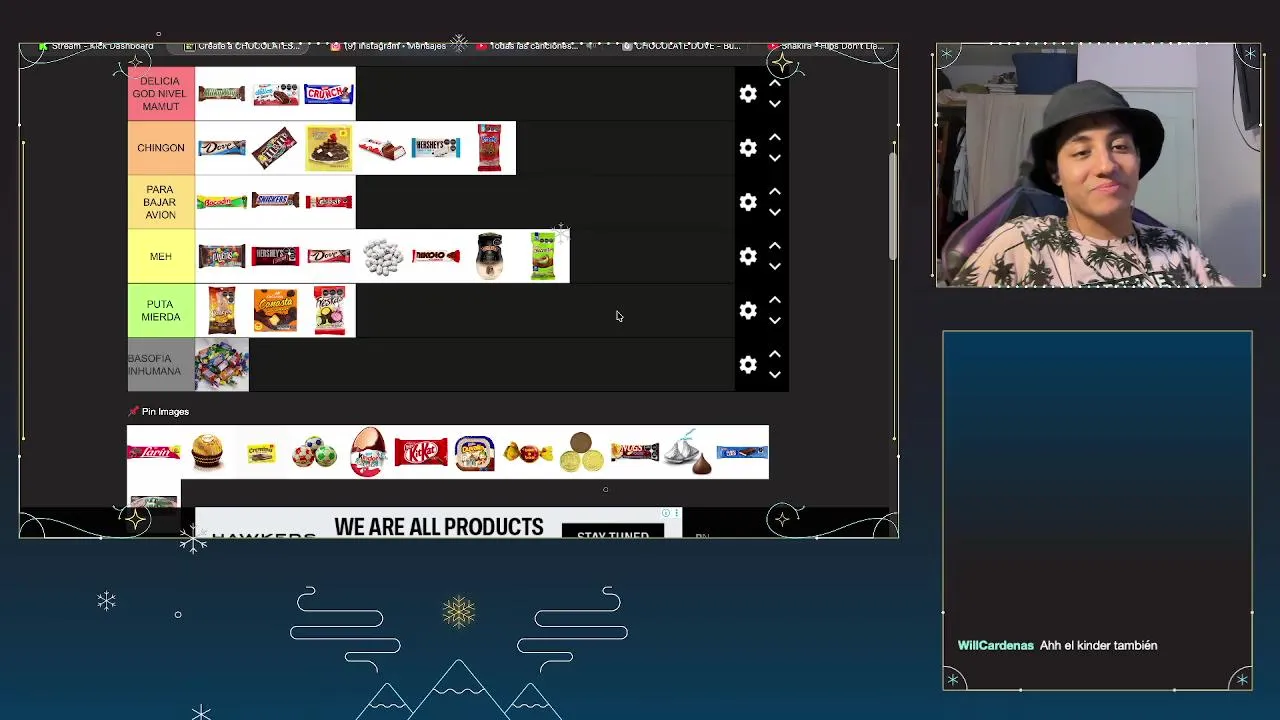Screen dimensions: 1280x720
Task: Pick the Ferrero Rocher image from the pool
Action: (207, 452)
